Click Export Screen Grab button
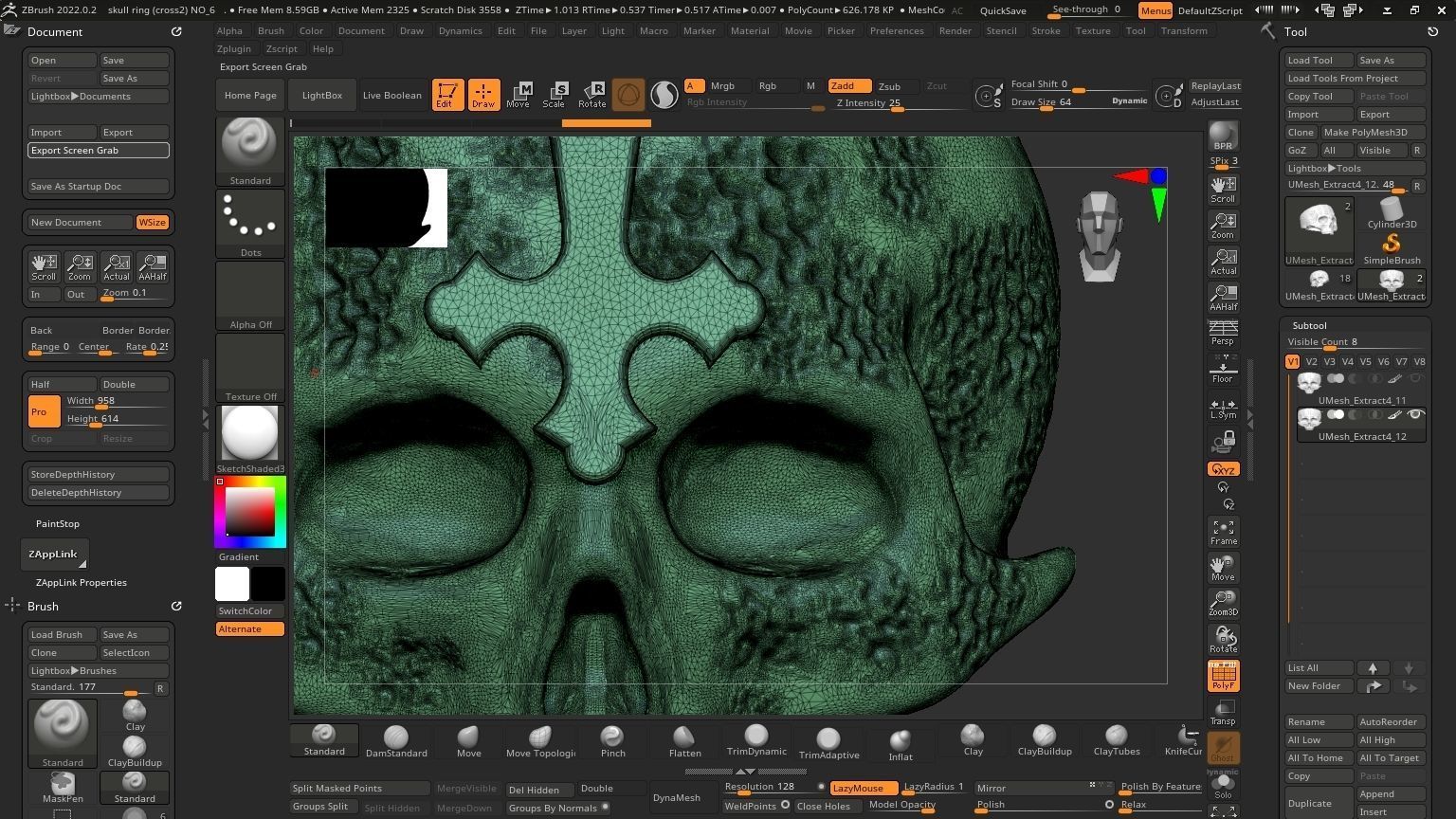 99,151
